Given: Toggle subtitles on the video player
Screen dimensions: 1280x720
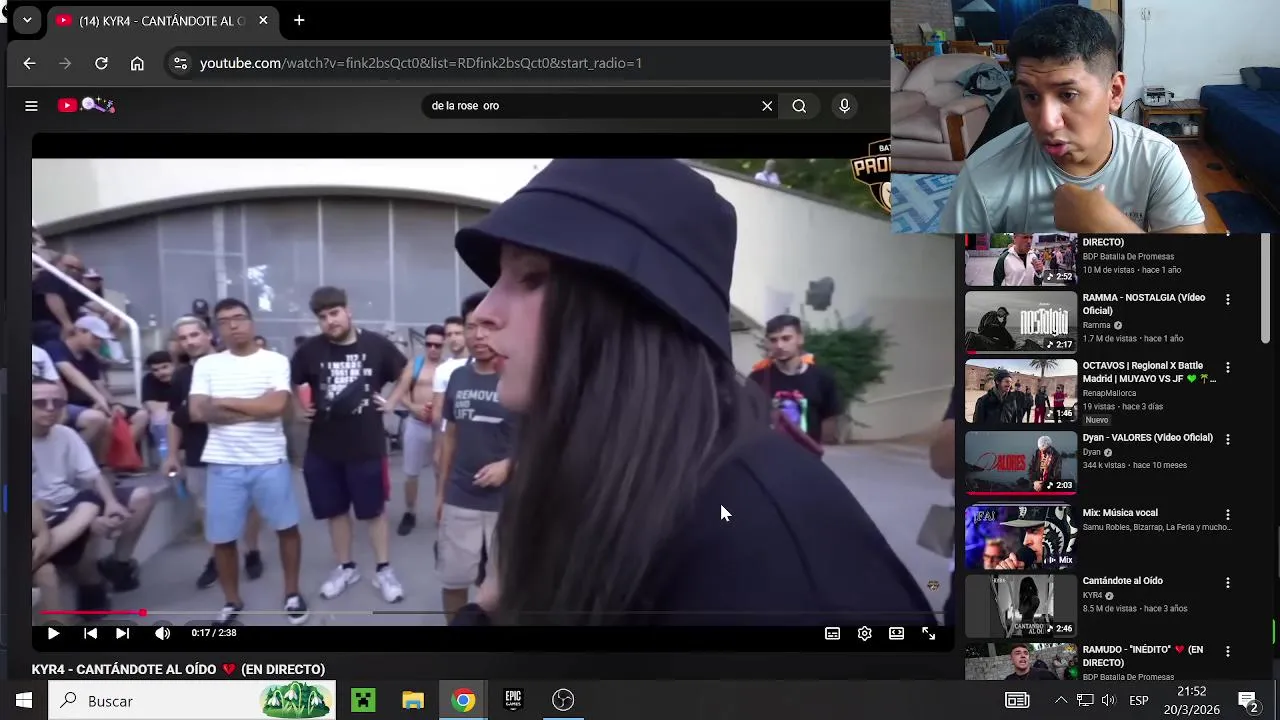Looking at the screenshot, I should [832, 633].
